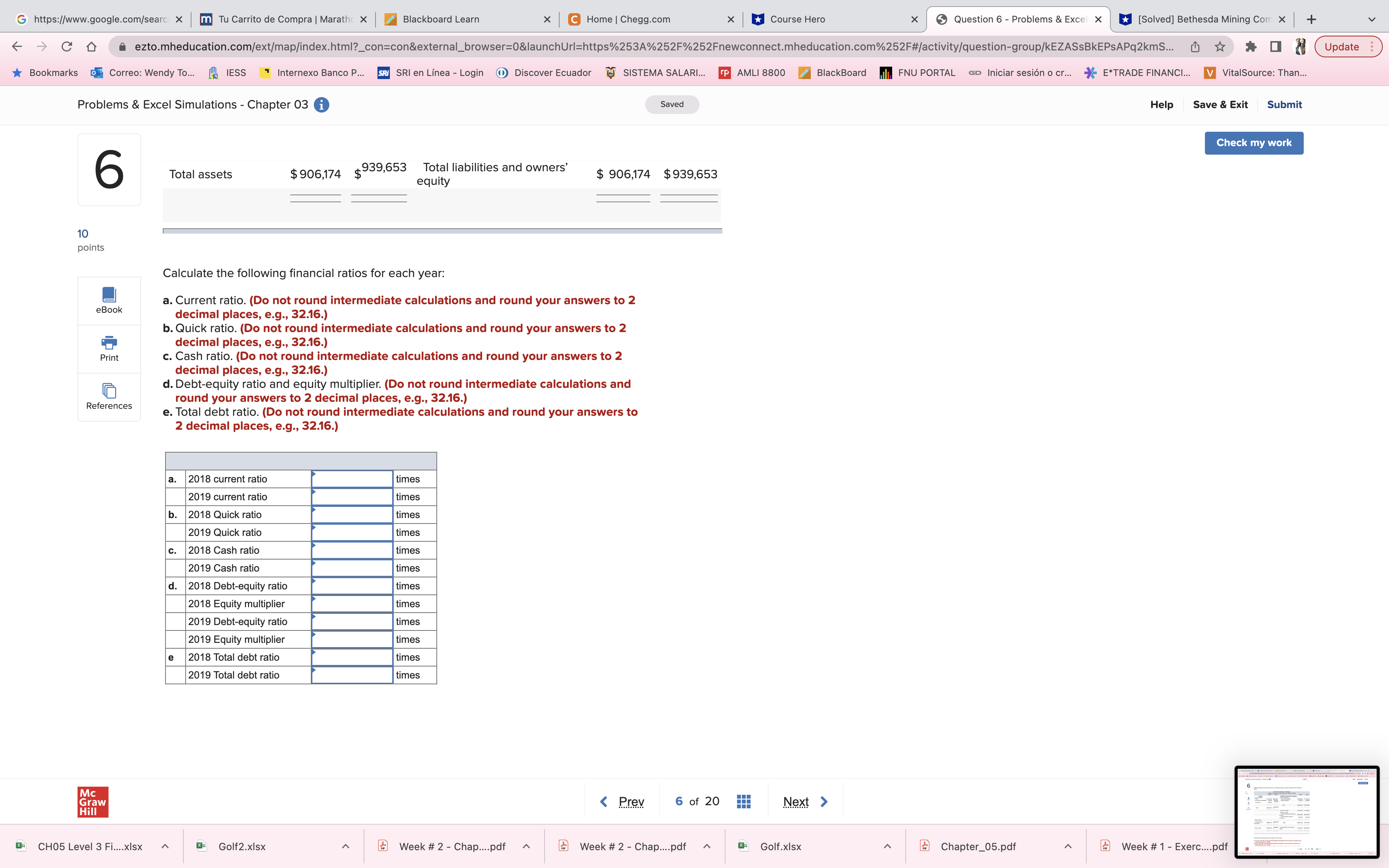Select the 2019 Total debt ratio input
Screen dimensions: 1389x868
(352, 675)
